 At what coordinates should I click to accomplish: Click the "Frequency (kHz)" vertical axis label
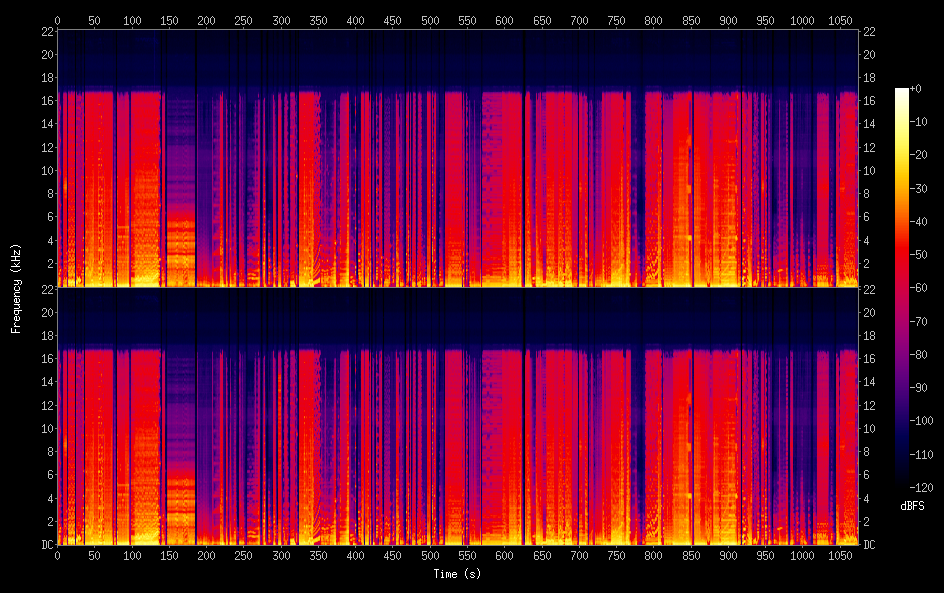(16, 287)
